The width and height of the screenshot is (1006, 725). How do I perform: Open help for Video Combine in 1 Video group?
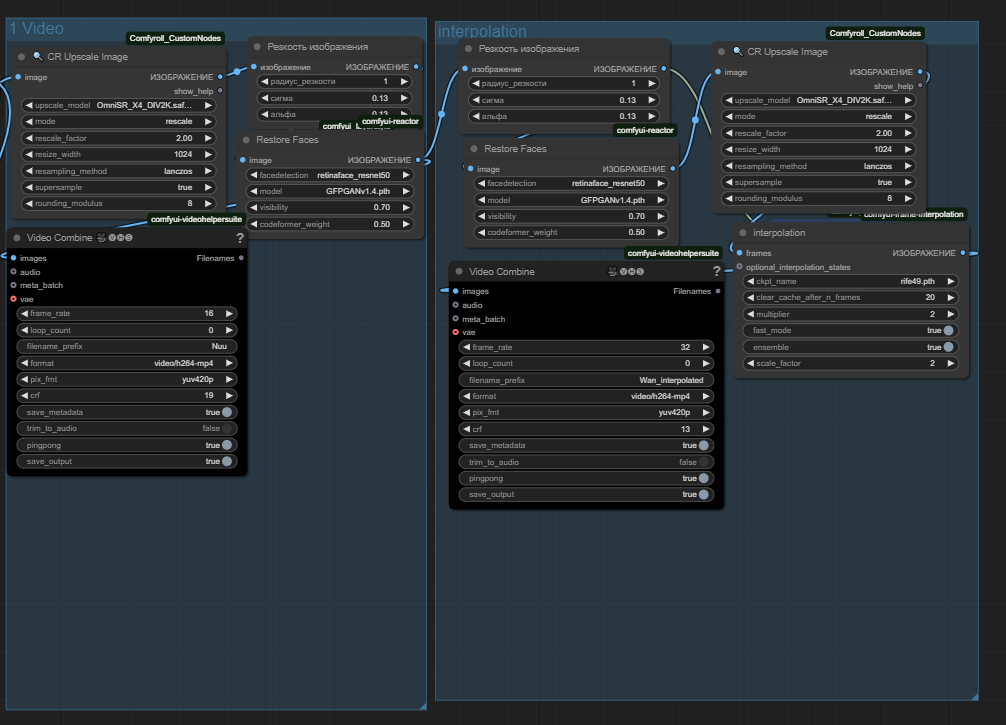click(x=240, y=238)
